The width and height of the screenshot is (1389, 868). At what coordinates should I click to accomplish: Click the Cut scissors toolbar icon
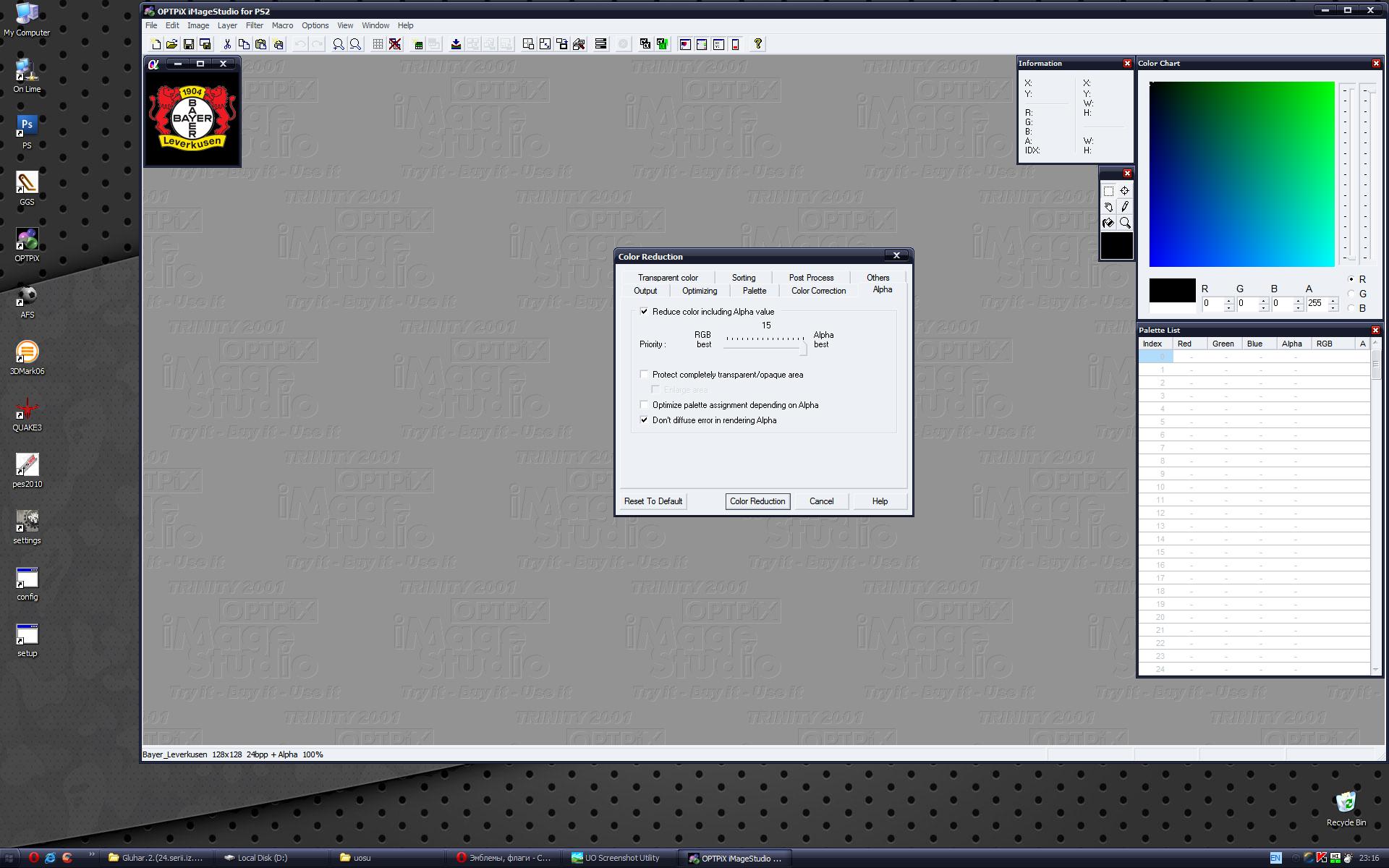coord(226,44)
